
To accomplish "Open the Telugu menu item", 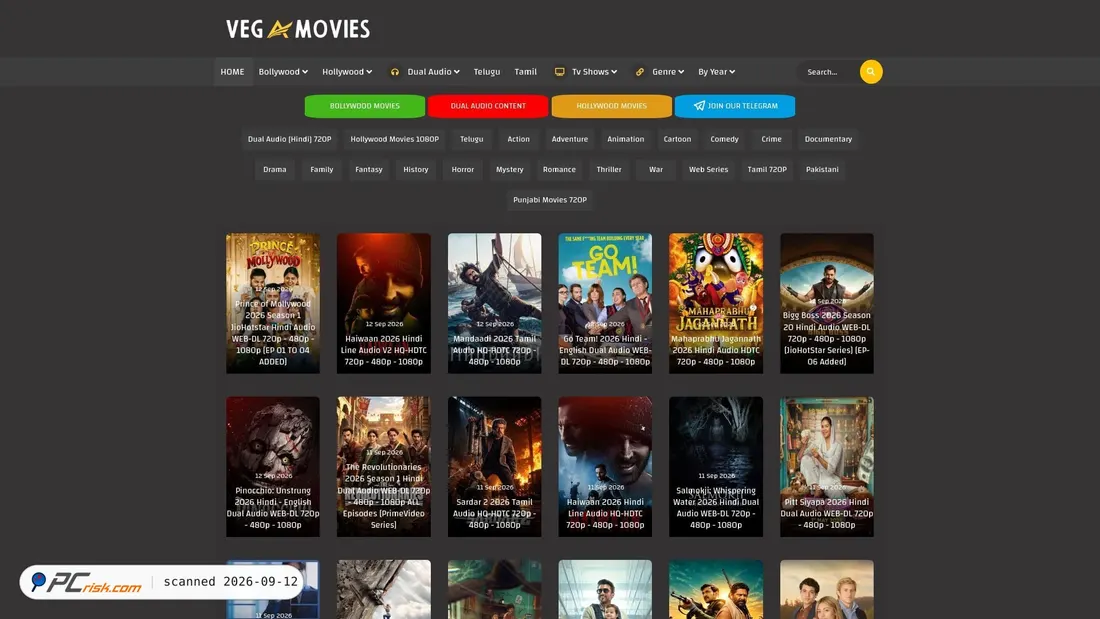I will pyautogui.click(x=486, y=72).
